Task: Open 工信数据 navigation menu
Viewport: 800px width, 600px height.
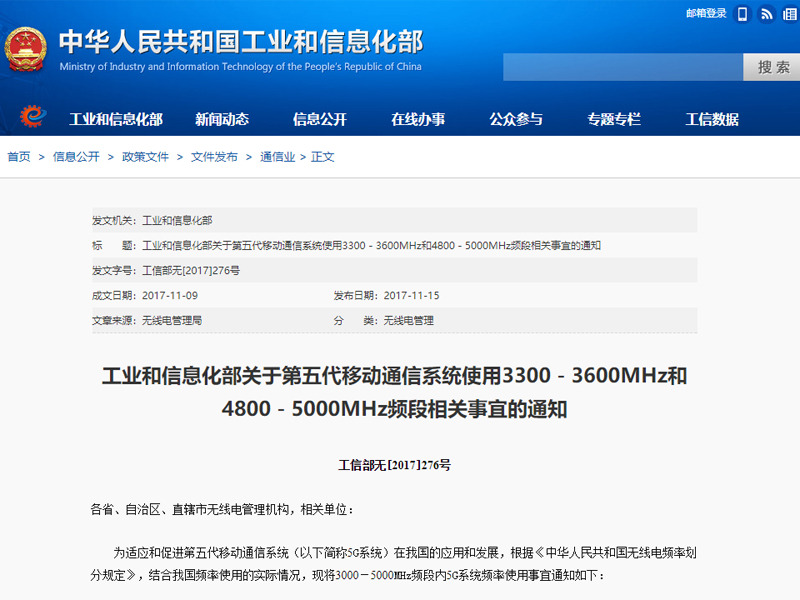Action: coord(712,119)
